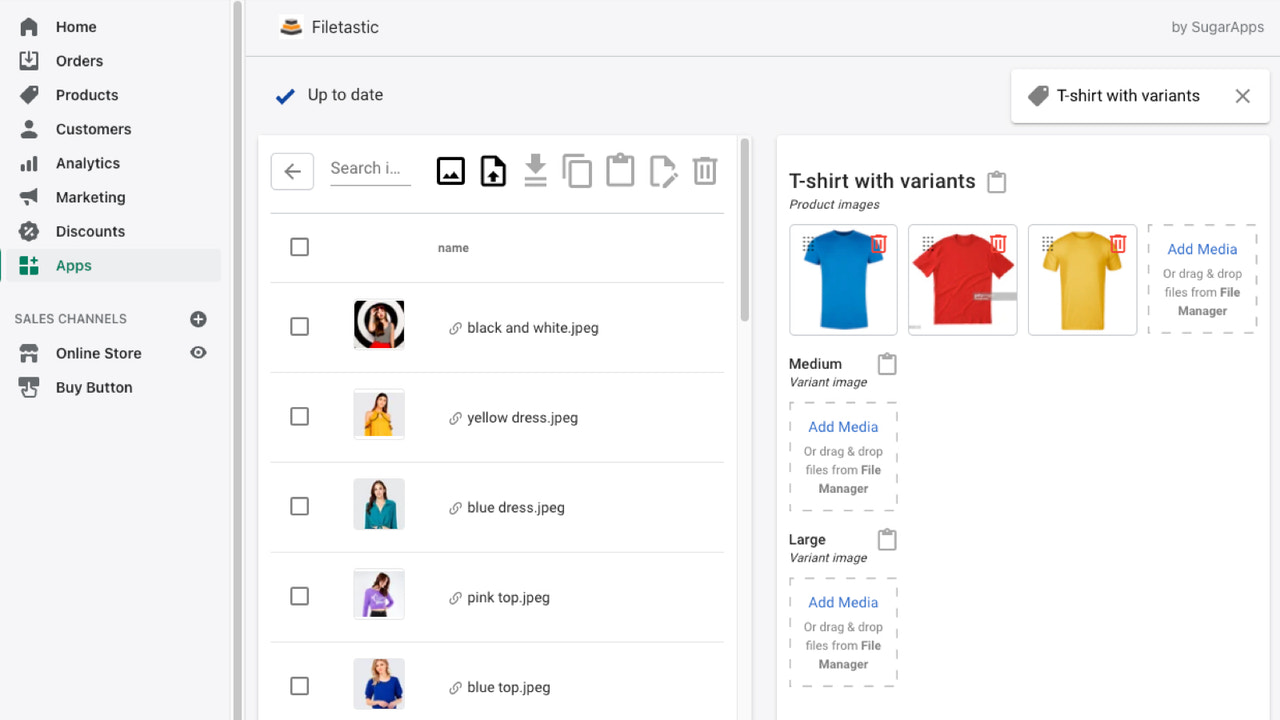Check the checkbox for black and white.jpeg
Screen dimensions: 1280x720
coord(299,326)
